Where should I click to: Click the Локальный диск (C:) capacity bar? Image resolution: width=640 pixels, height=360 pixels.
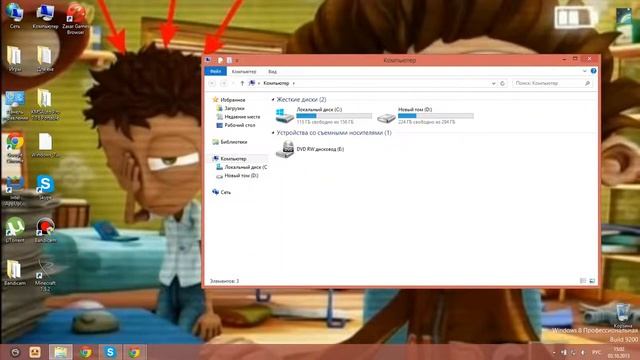tap(334, 116)
